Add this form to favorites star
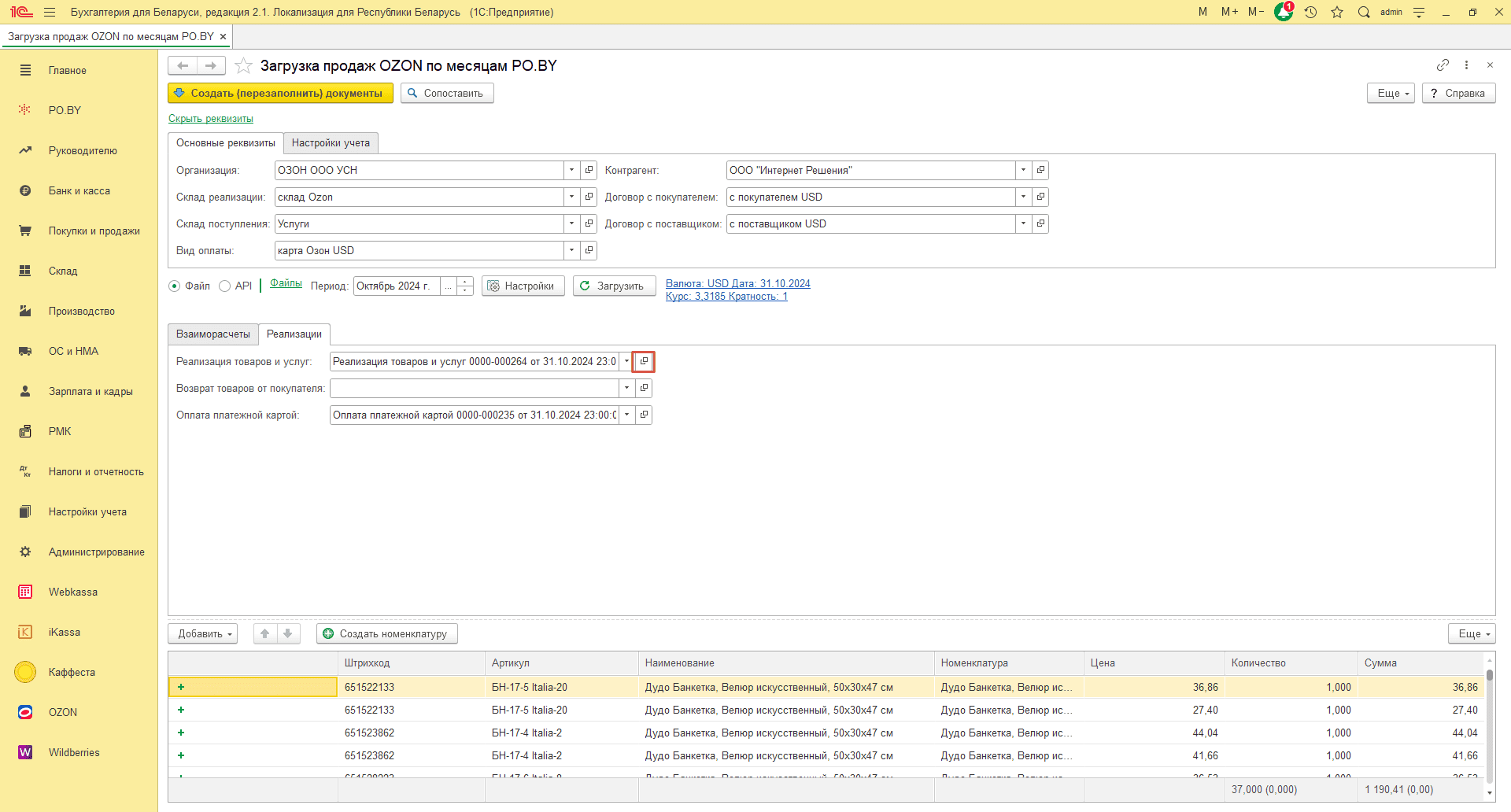 point(243,65)
